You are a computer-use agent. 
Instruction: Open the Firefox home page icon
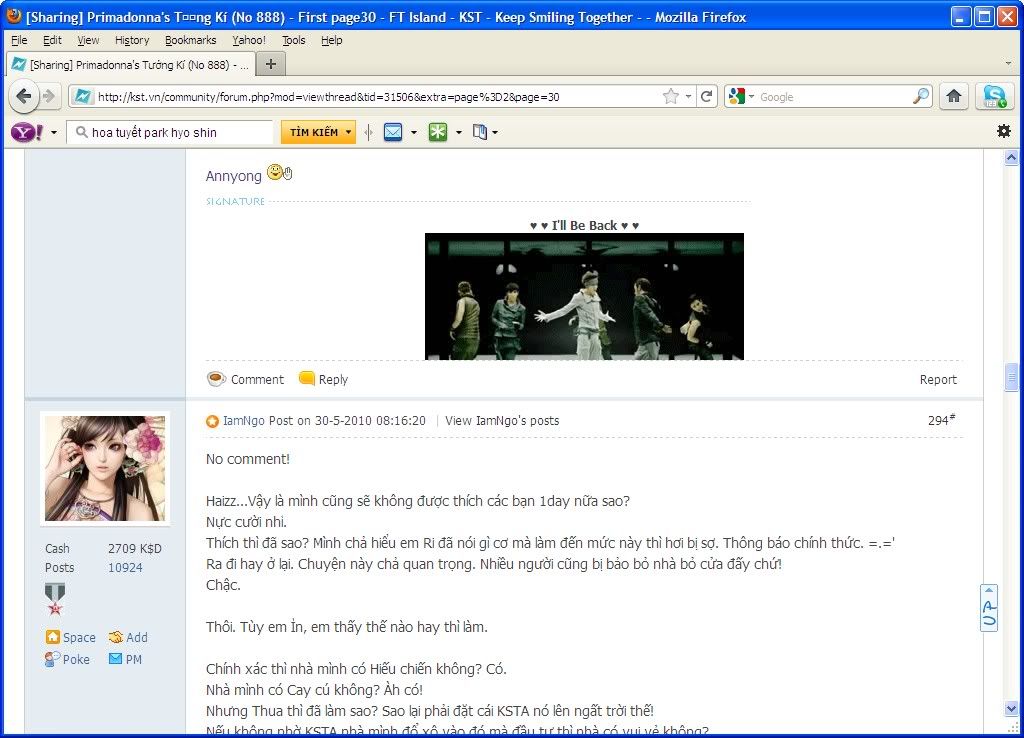(953, 97)
